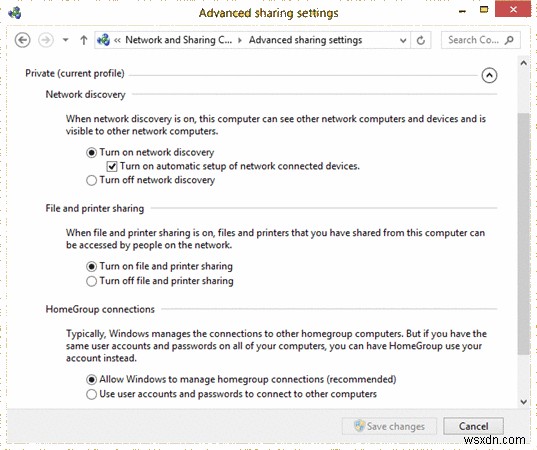Viewport: 537px width, 450px height.
Task: Click the Cancel button
Action: (x=474, y=426)
